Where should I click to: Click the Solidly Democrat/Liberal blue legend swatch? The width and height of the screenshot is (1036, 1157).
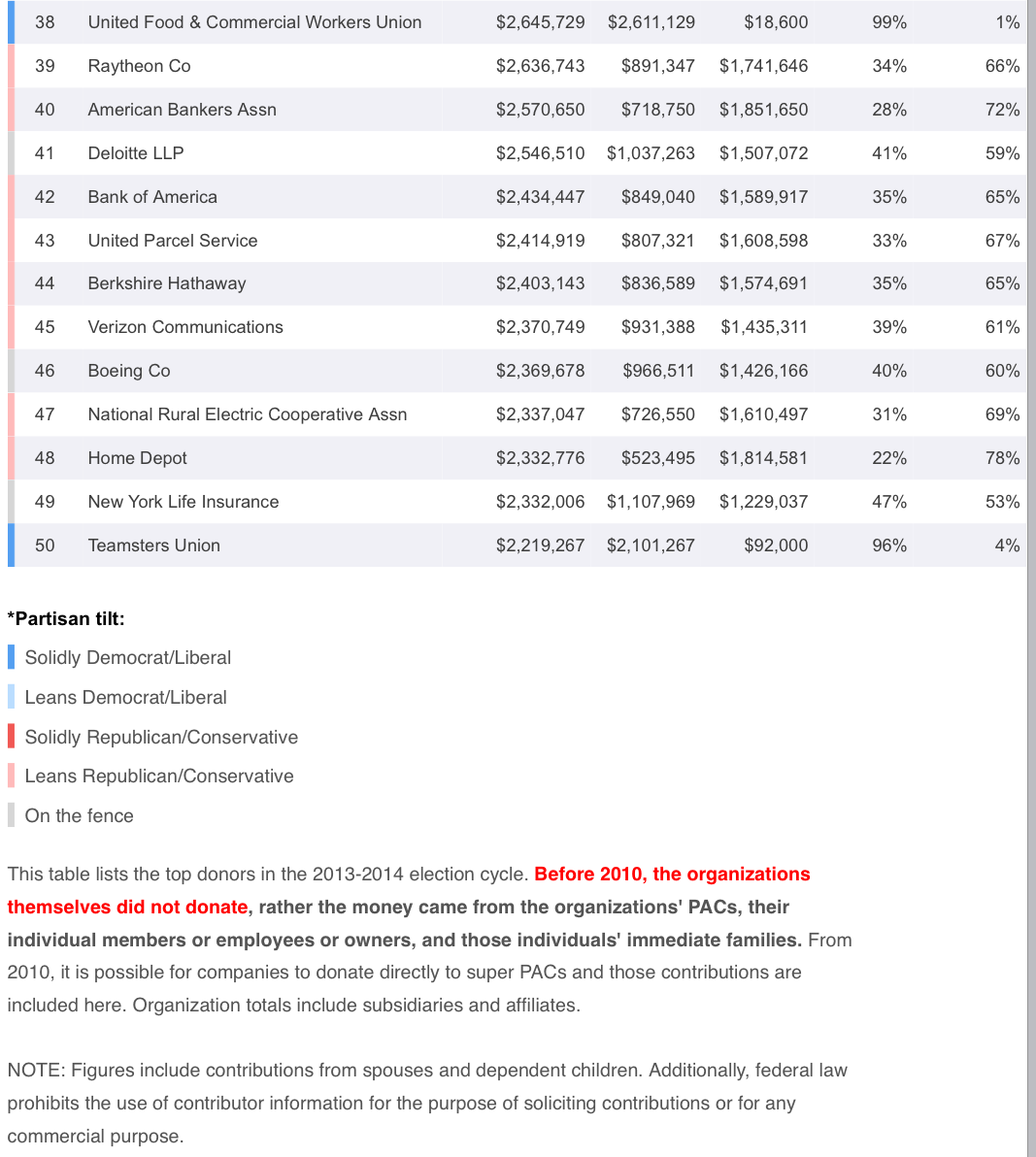point(11,657)
